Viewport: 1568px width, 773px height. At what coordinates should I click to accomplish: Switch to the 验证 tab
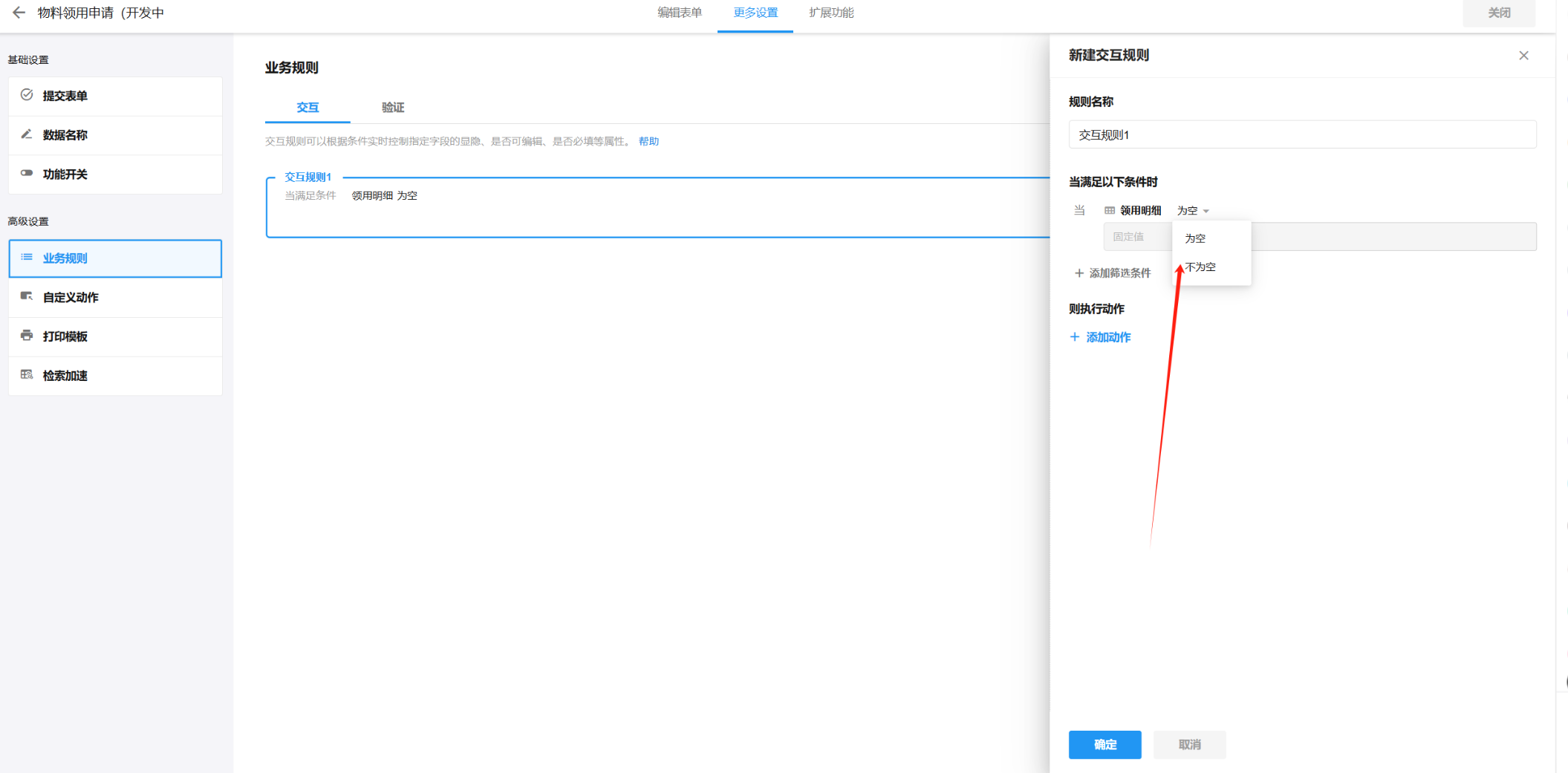(x=393, y=108)
